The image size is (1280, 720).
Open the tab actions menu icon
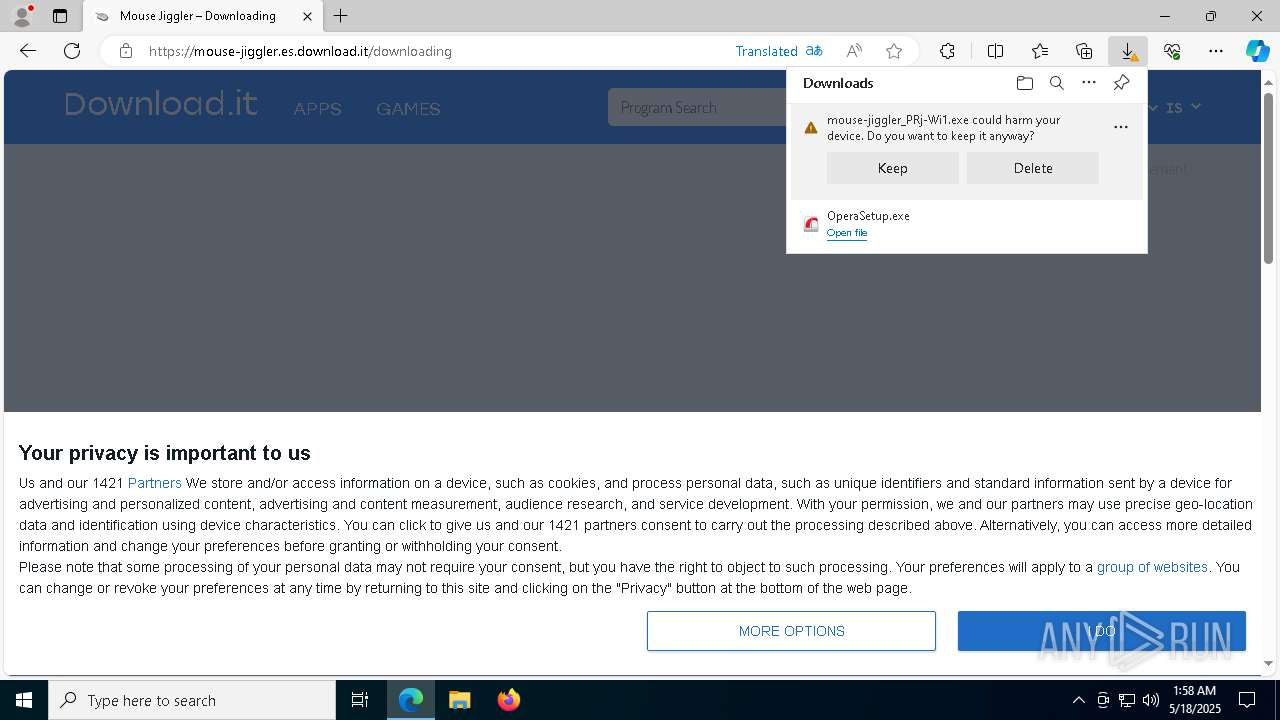point(60,16)
